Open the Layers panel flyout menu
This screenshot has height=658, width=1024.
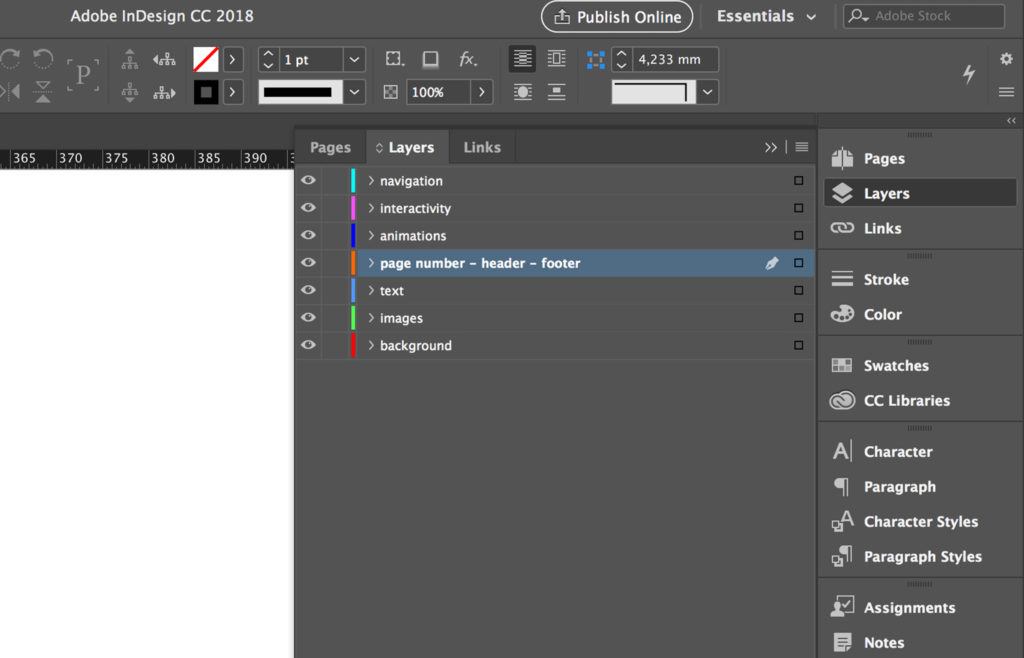click(801, 146)
